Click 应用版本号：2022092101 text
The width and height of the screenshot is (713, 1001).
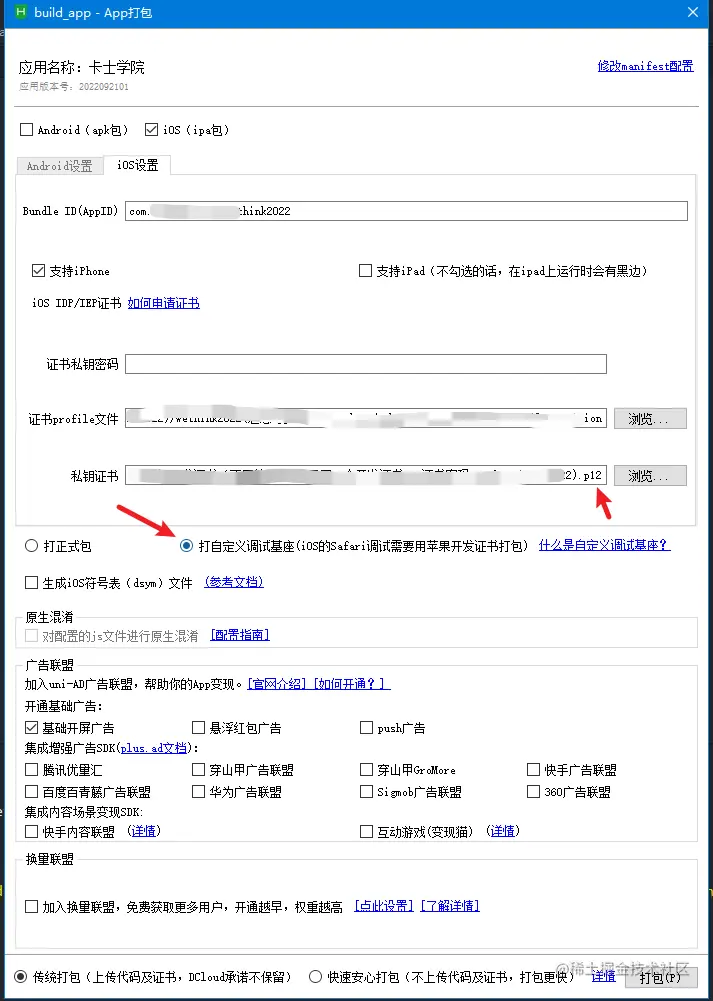[73, 86]
